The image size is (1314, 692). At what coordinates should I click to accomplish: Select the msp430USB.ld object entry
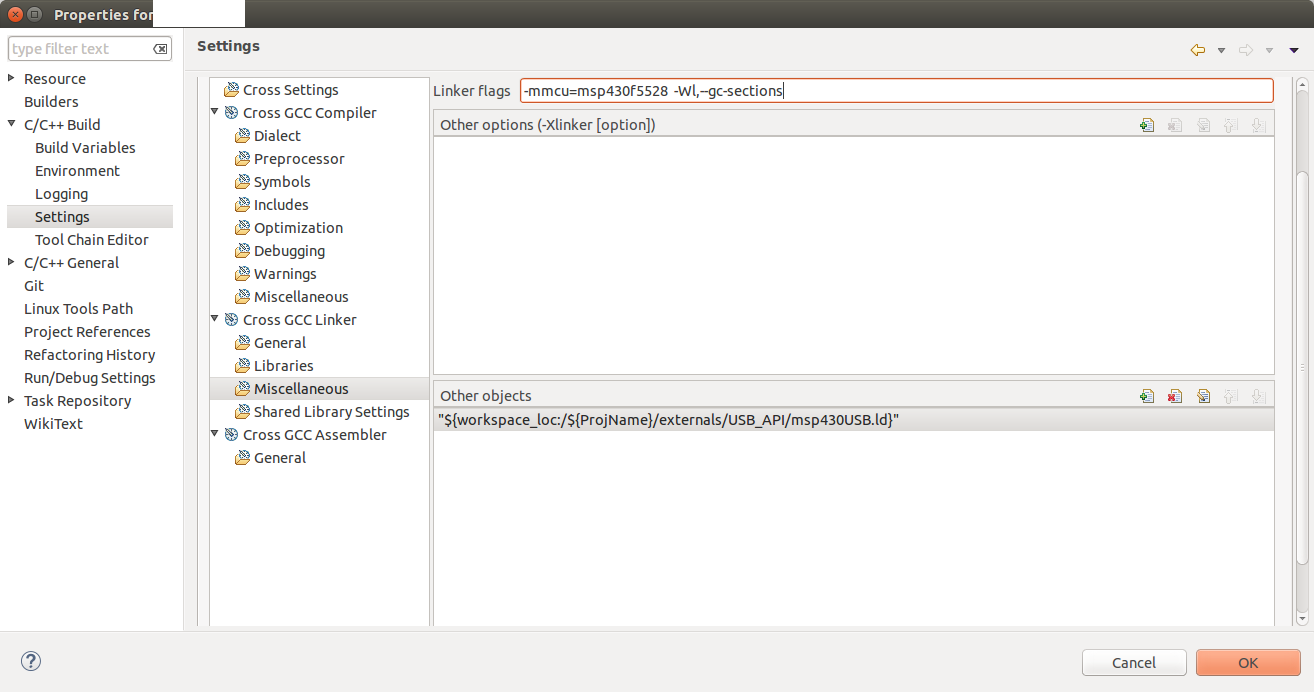[854, 420]
